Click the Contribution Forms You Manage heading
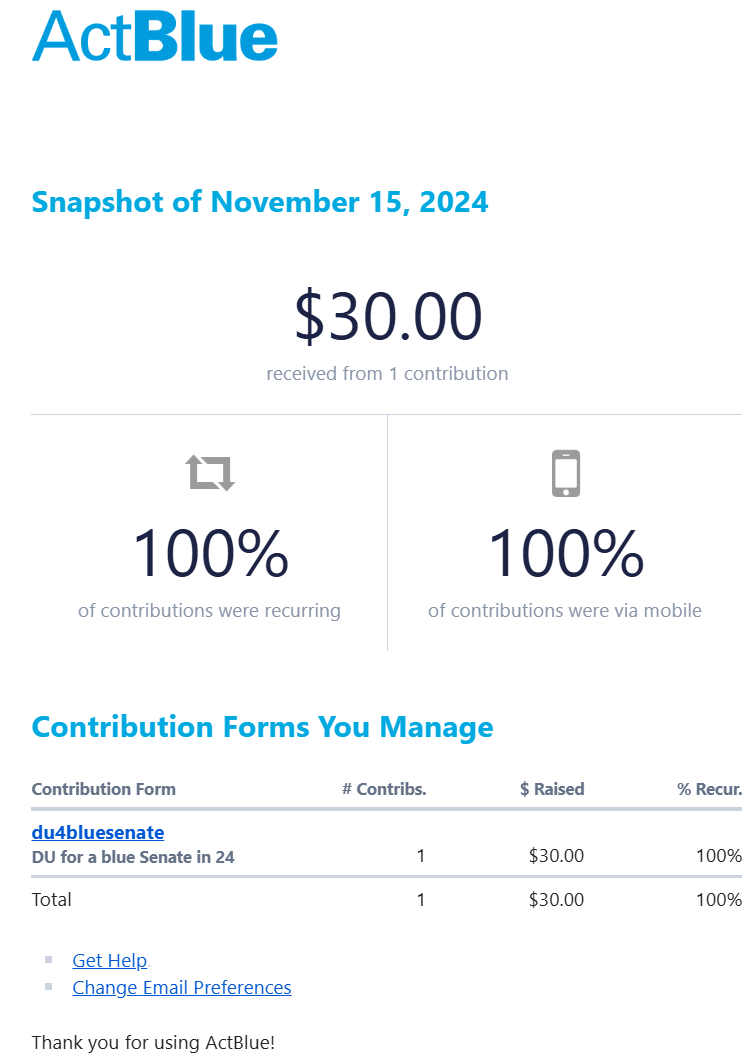Viewport: 748px width, 1059px height. pos(263,727)
